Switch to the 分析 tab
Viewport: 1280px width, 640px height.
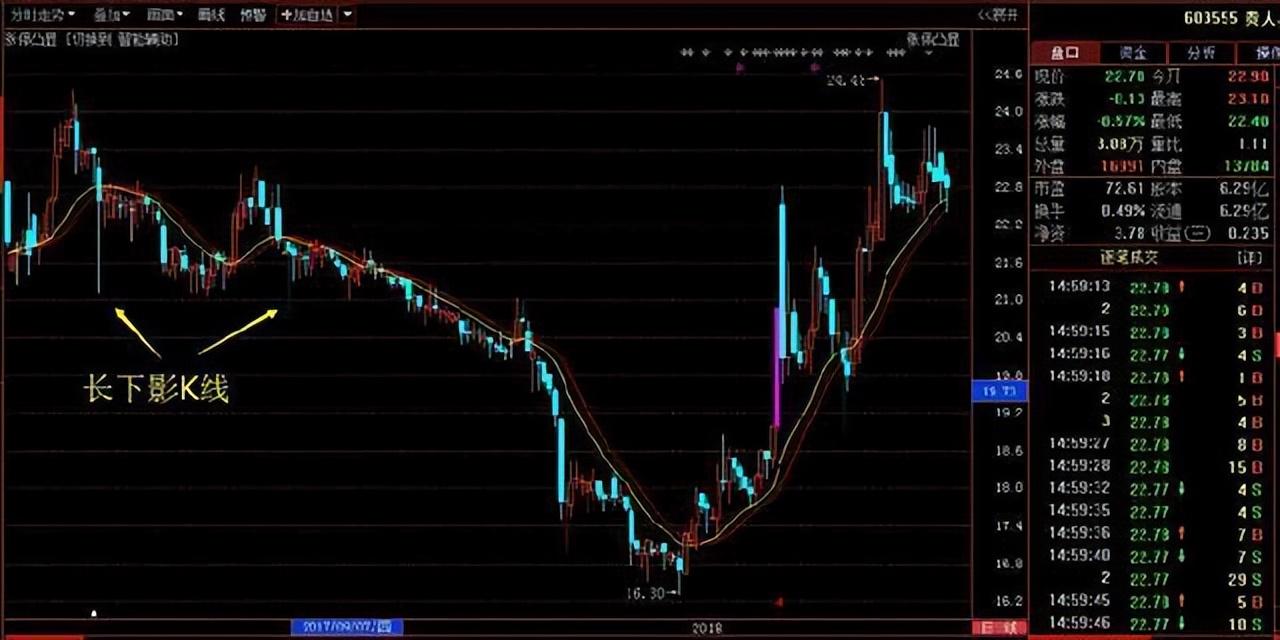(x=1201, y=53)
